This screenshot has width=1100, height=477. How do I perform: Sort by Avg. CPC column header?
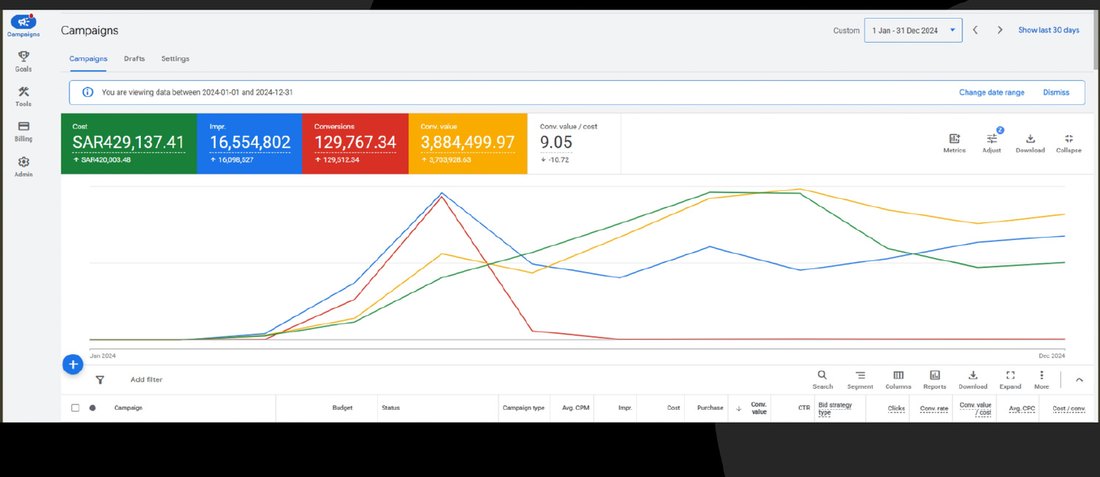1022,408
